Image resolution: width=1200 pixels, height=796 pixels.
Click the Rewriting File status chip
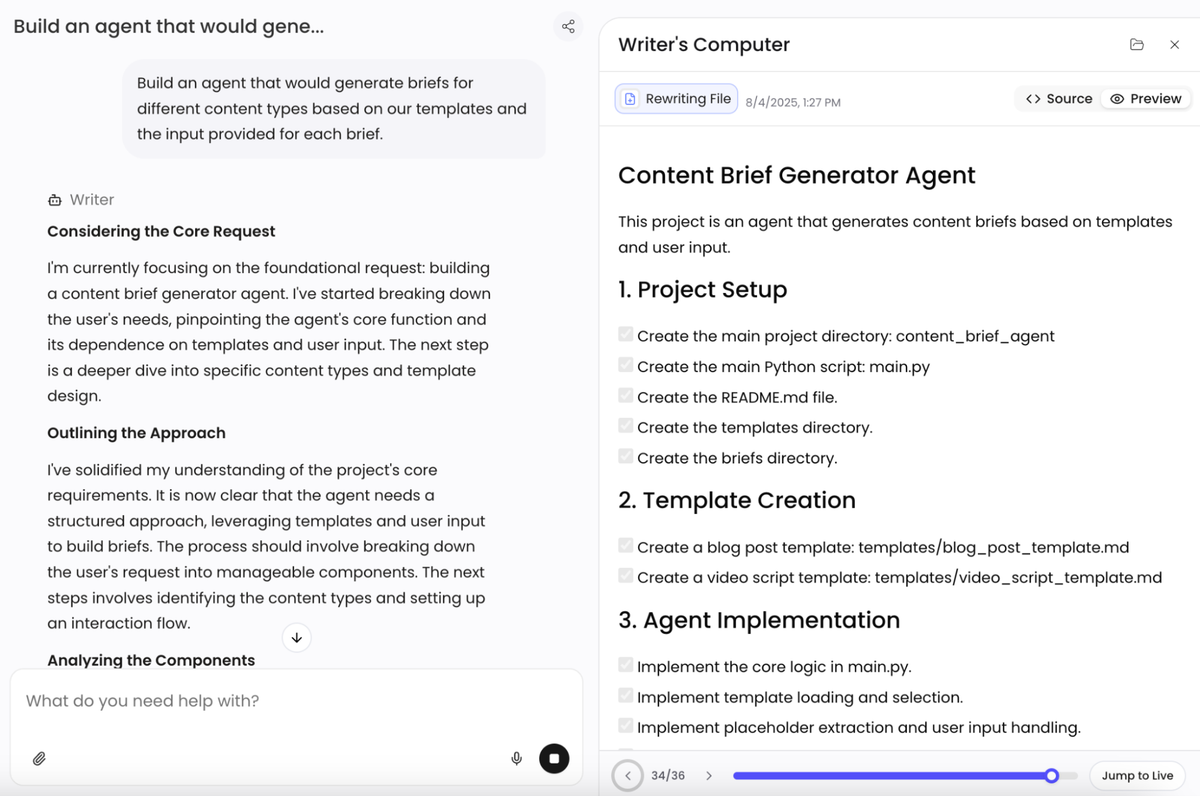(678, 99)
